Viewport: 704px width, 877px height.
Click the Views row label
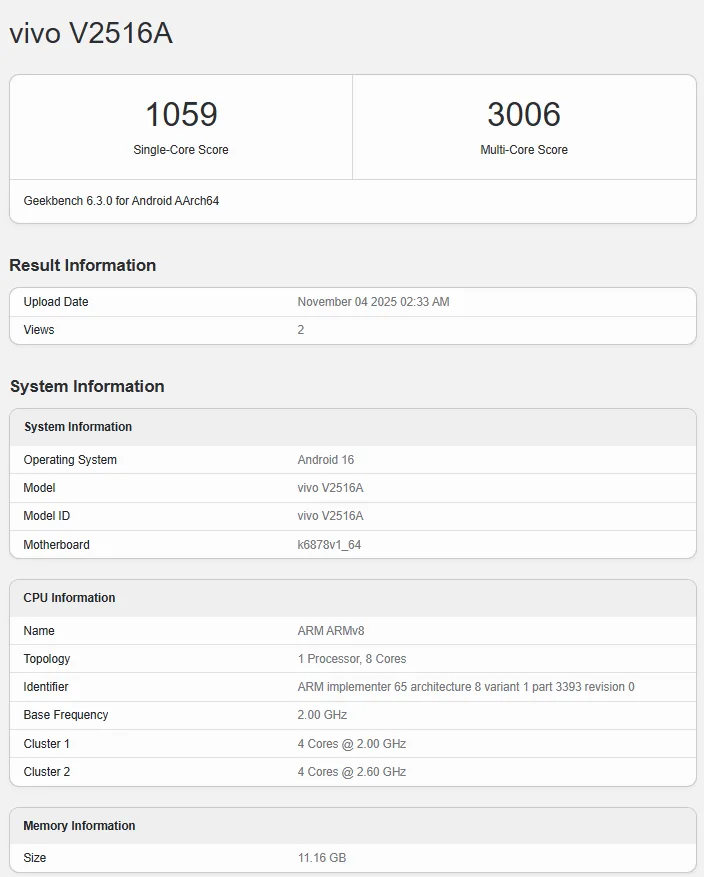click(x=39, y=330)
